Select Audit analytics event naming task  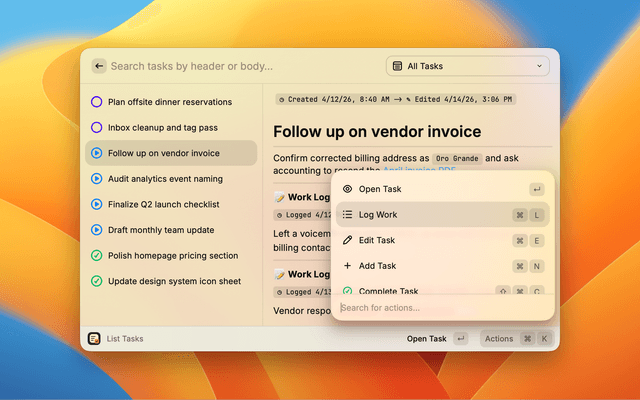coord(171,179)
